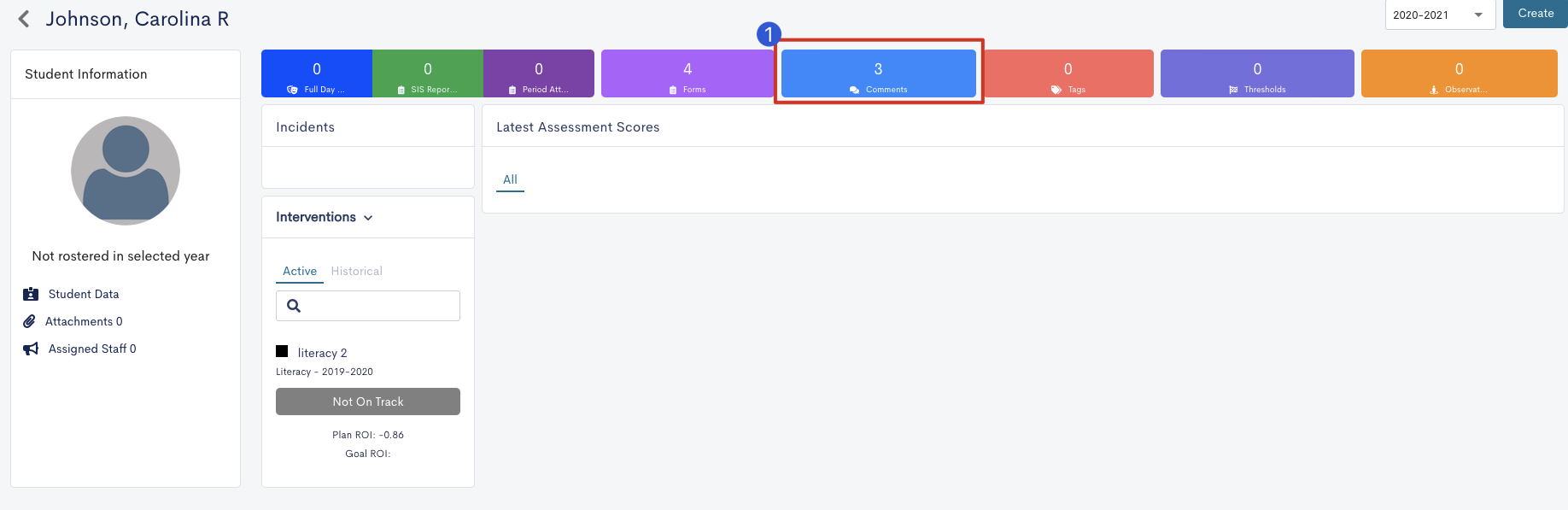Image resolution: width=1568 pixels, height=510 pixels.
Task: Expand the Interventions dropdown chevron
Action: pos(368,218)
